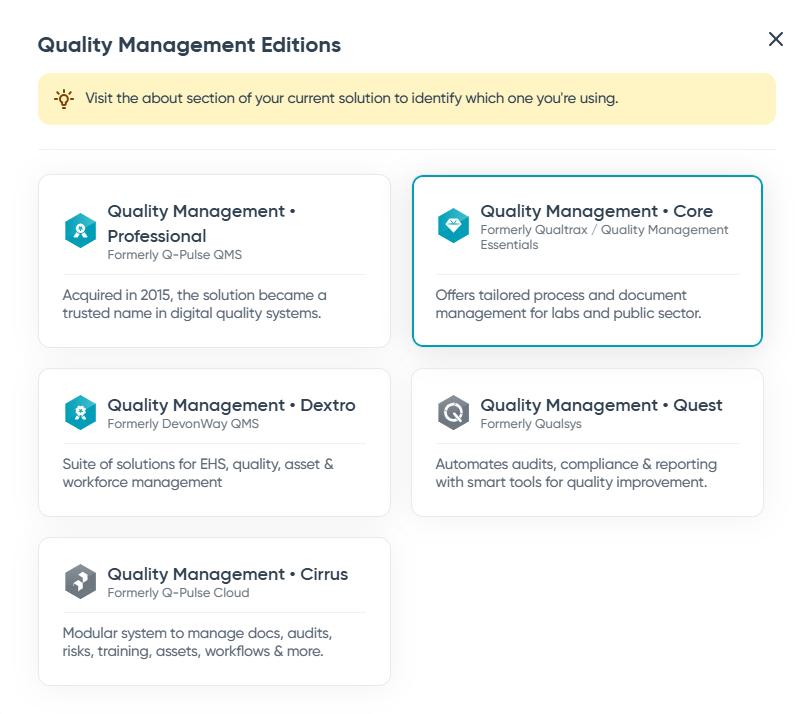Select Quality Management • Quest title
Screen dimensions: 811x714
click(601, 405)
